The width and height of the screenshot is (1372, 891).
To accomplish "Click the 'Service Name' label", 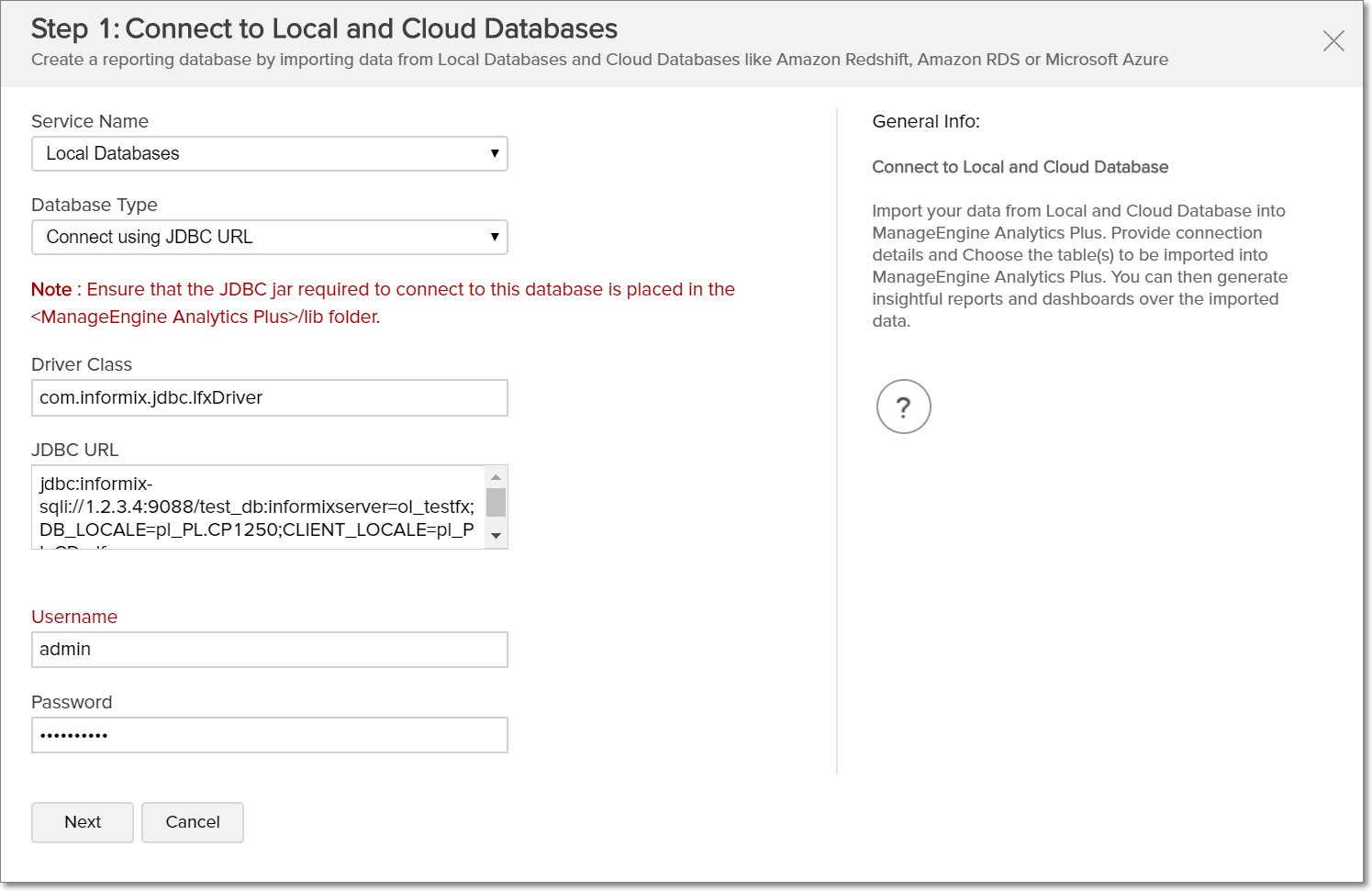I will pos(90,121).
